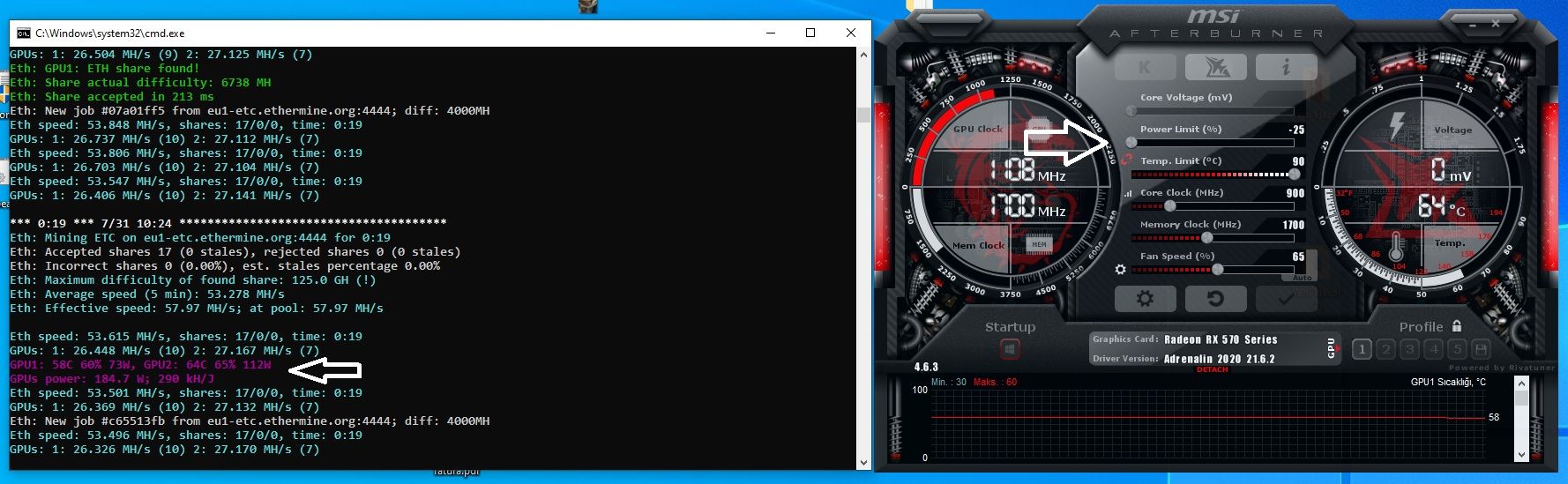Toggle the Profile lock icon
The height and width of the screenshot is (484, 1568).
point(1456,325)
